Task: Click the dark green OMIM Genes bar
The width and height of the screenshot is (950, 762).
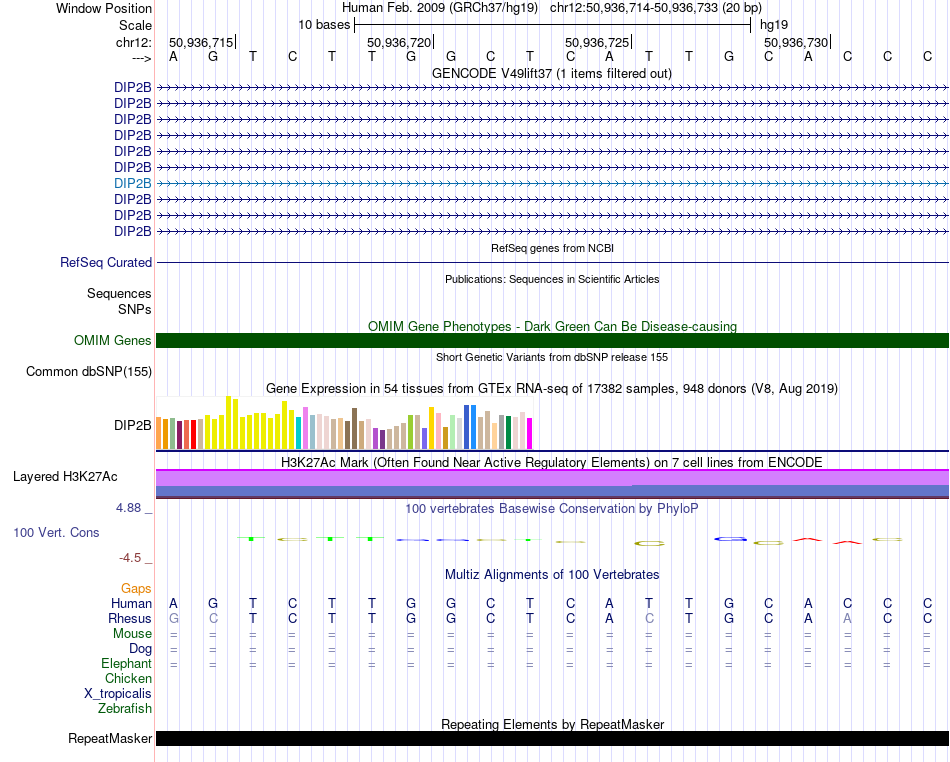Action: point(552,340)
